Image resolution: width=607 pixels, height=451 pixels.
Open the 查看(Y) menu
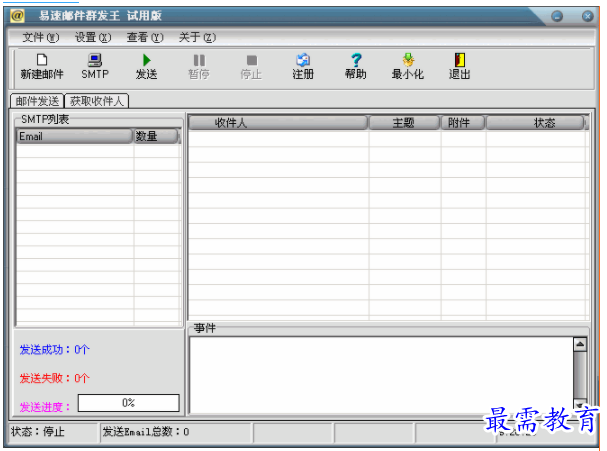tap(145, 38)
